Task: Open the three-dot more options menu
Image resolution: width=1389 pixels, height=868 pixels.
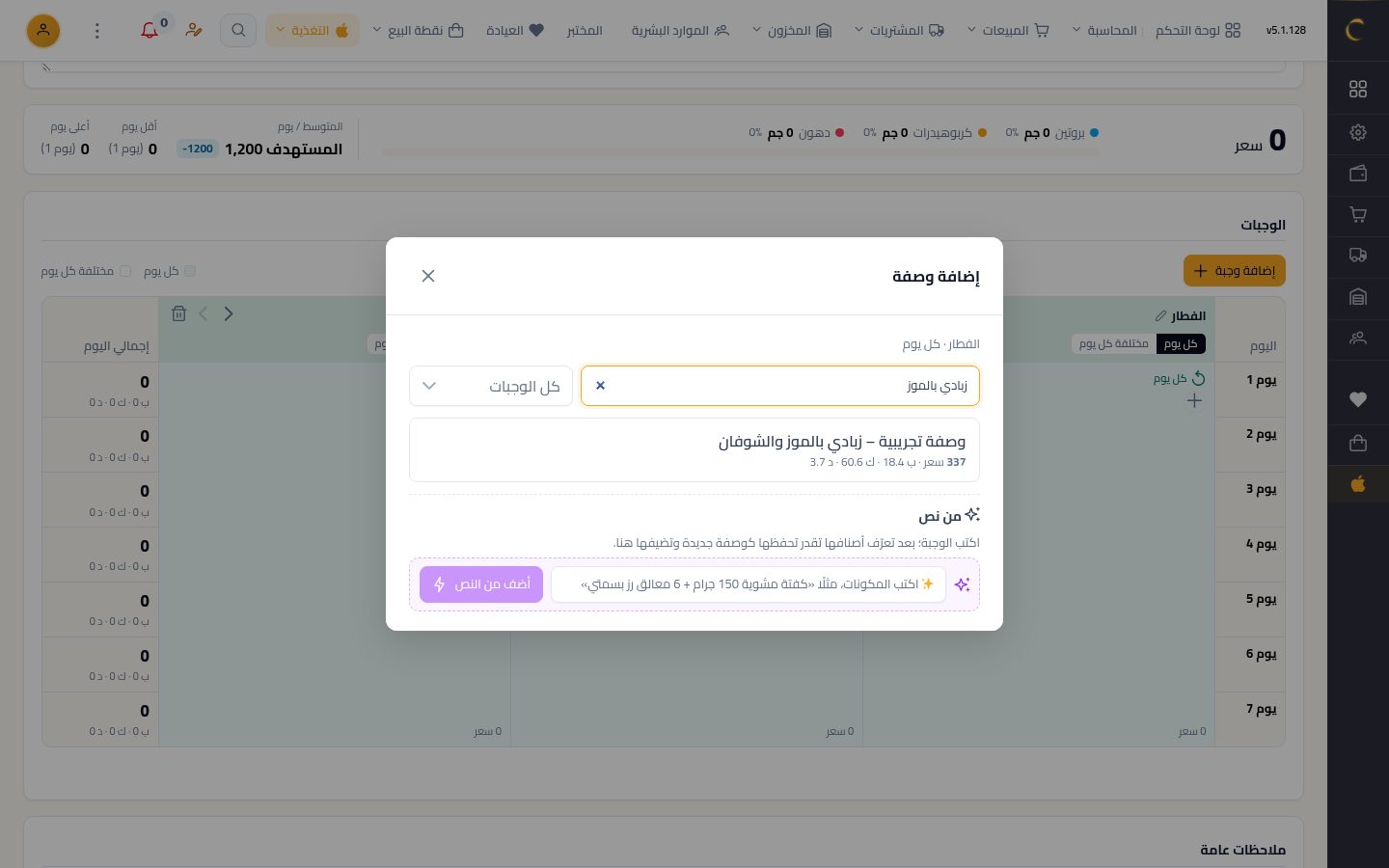Action: (96, 31)
